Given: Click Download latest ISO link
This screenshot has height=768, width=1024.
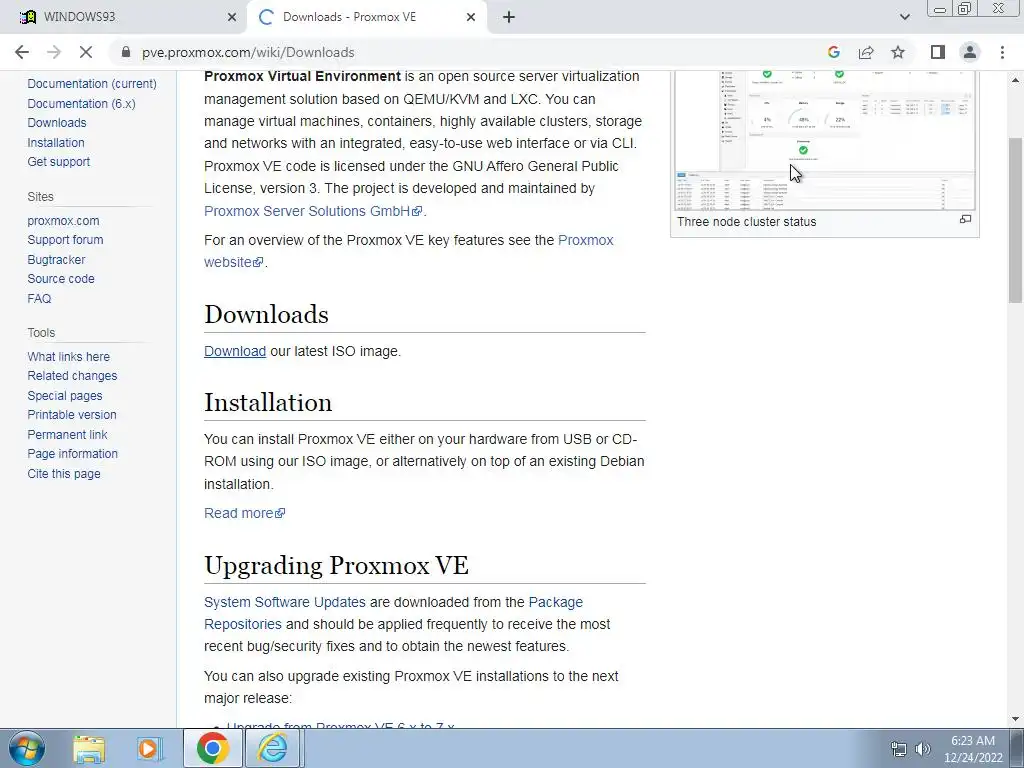Looking at the screenshot, I should coord(234,351).
